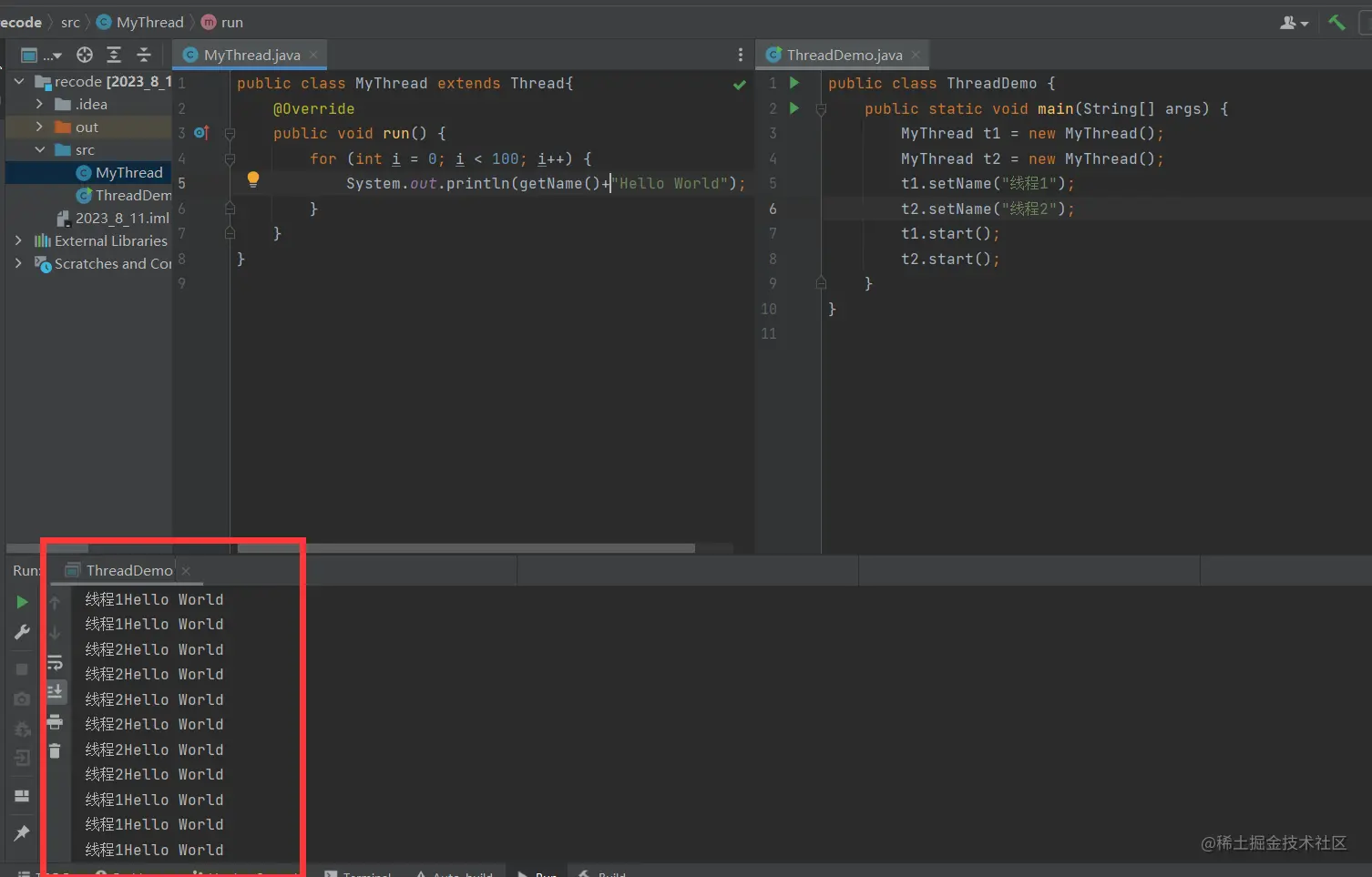Click the Up stack trace arrow
The height and width of the screenshot is (877, 1372).
coord(55,602)
